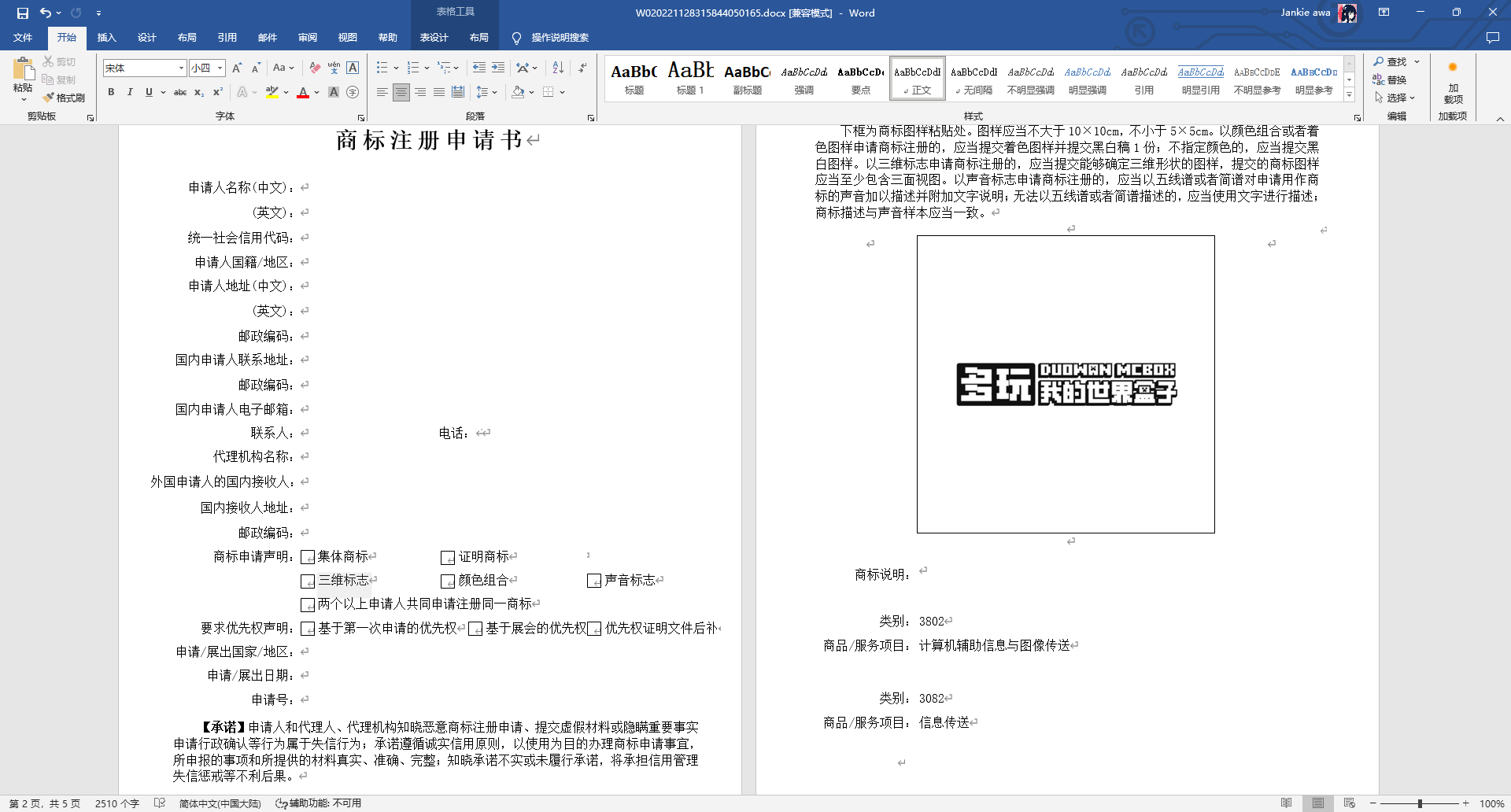Apply the red font color
The width and height of the screenshot is (1511, 812).
pos(303,92)
